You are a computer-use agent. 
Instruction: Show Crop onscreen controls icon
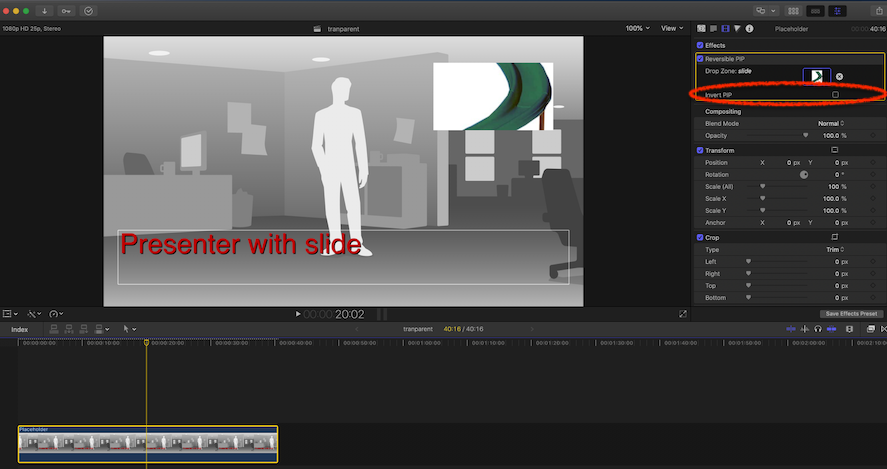pos(834,237)
